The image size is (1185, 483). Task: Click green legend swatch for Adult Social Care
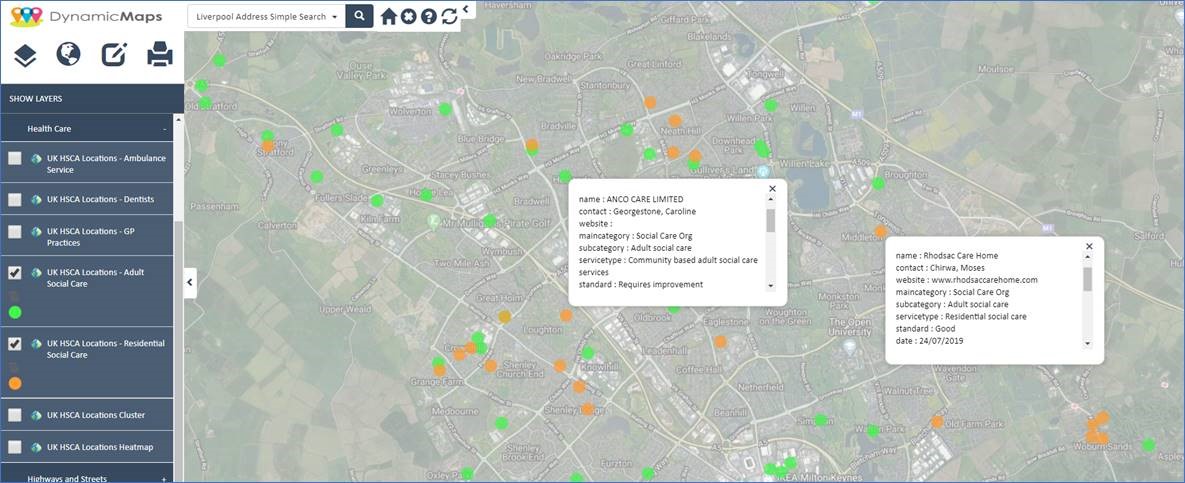(x=14, y=312)
